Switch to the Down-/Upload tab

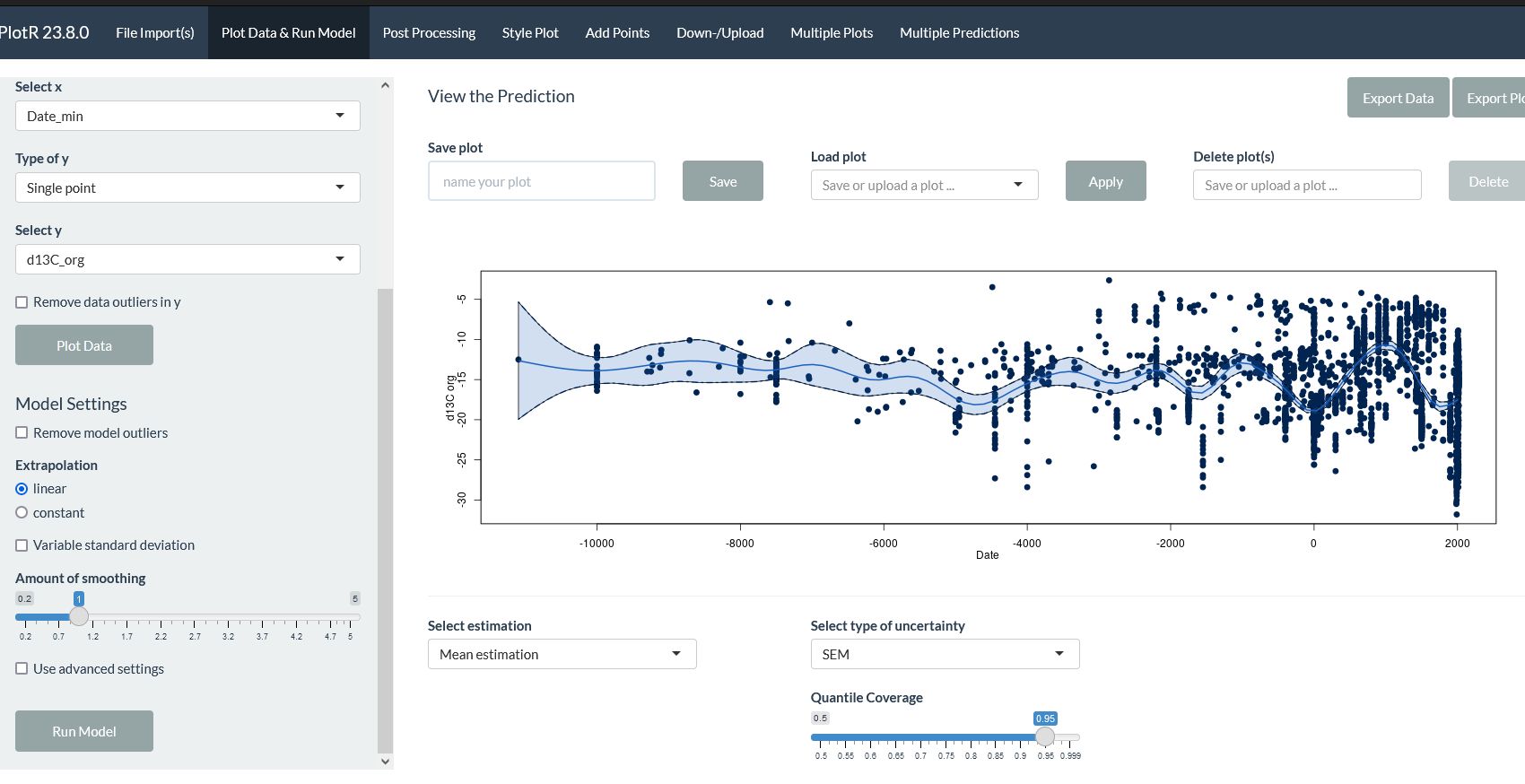coord(720,33)
